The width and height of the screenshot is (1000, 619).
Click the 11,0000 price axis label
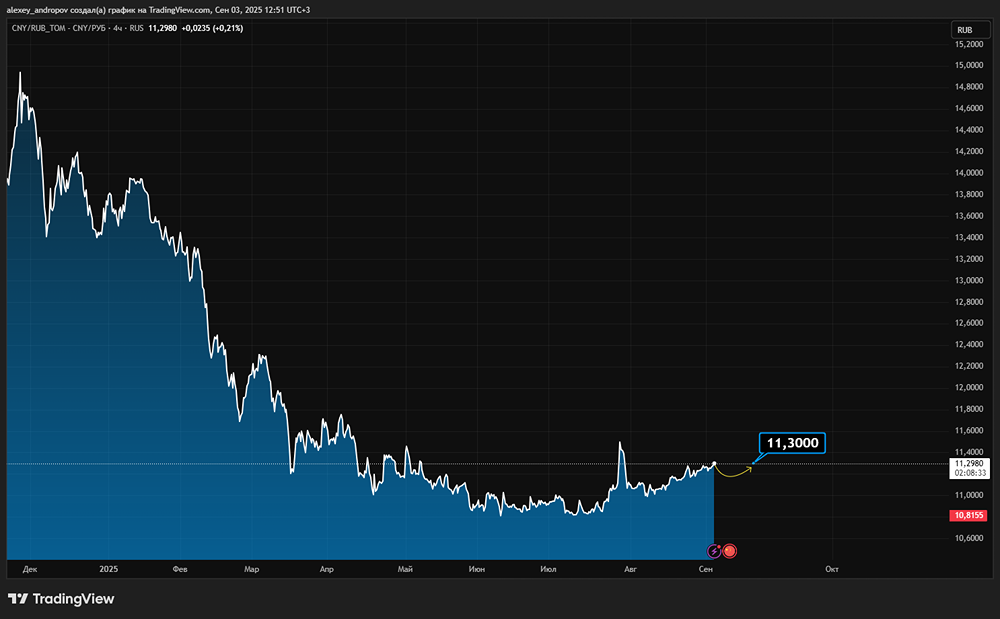click(969, 495)
